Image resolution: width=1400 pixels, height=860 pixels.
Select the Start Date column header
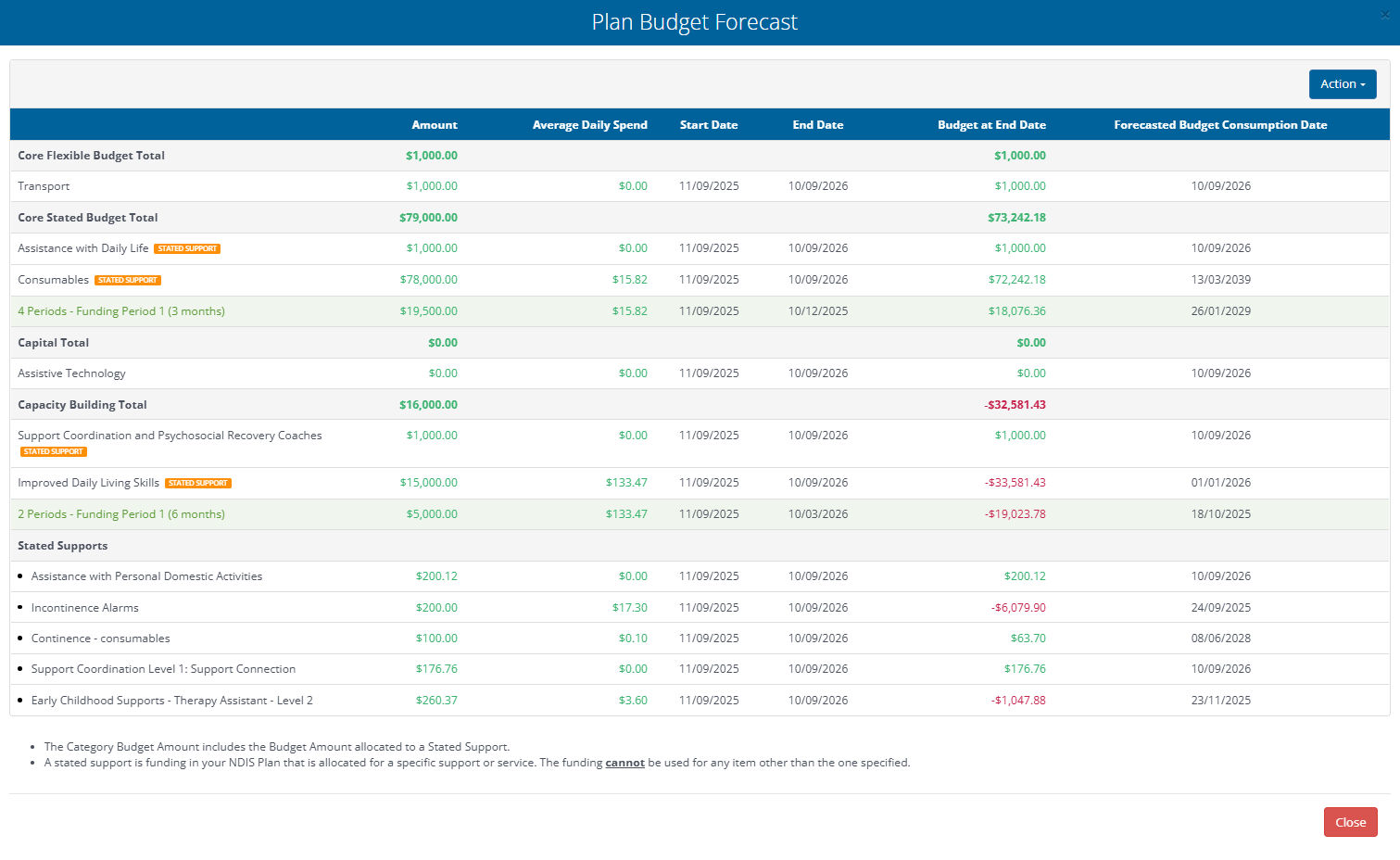click(709, 125)
